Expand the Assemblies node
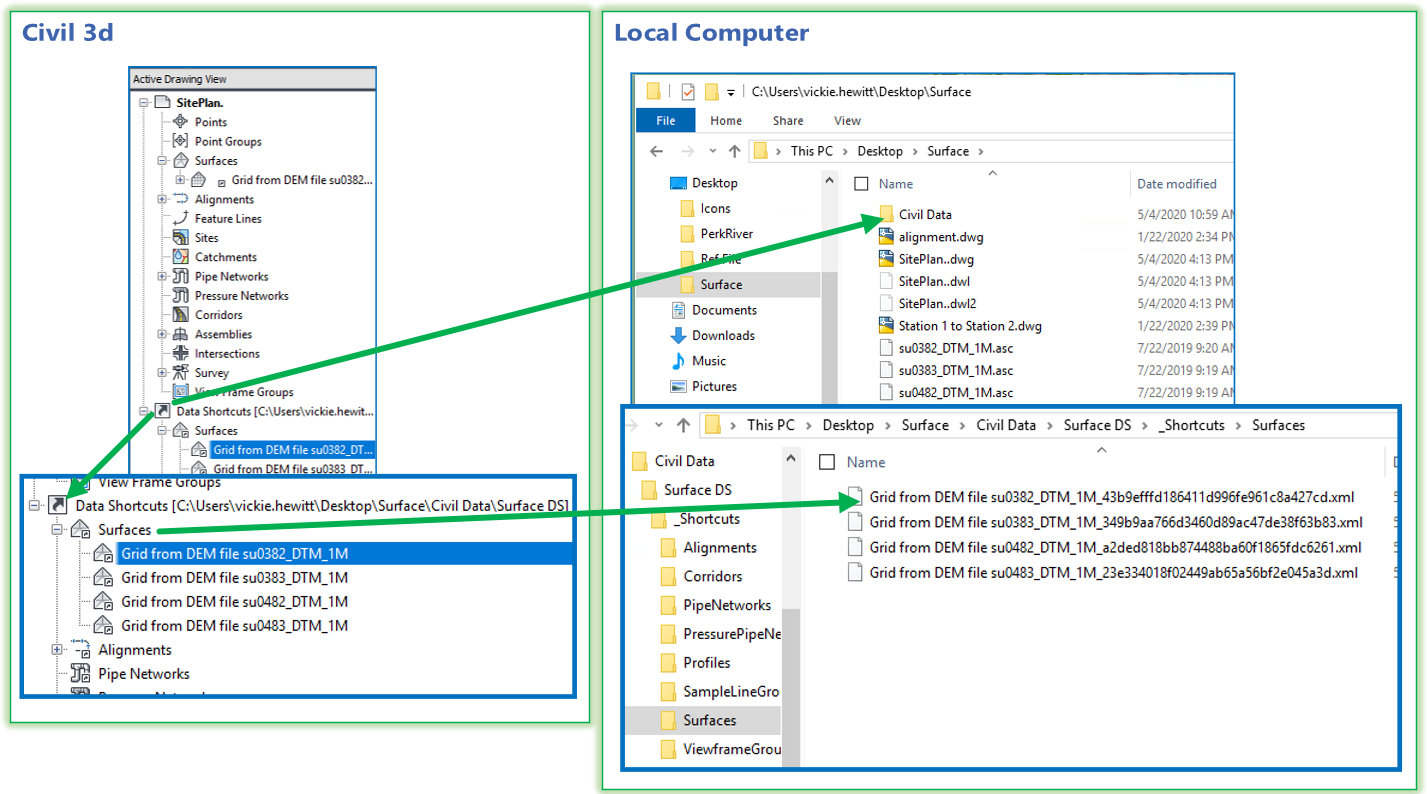 coord(163,334)
